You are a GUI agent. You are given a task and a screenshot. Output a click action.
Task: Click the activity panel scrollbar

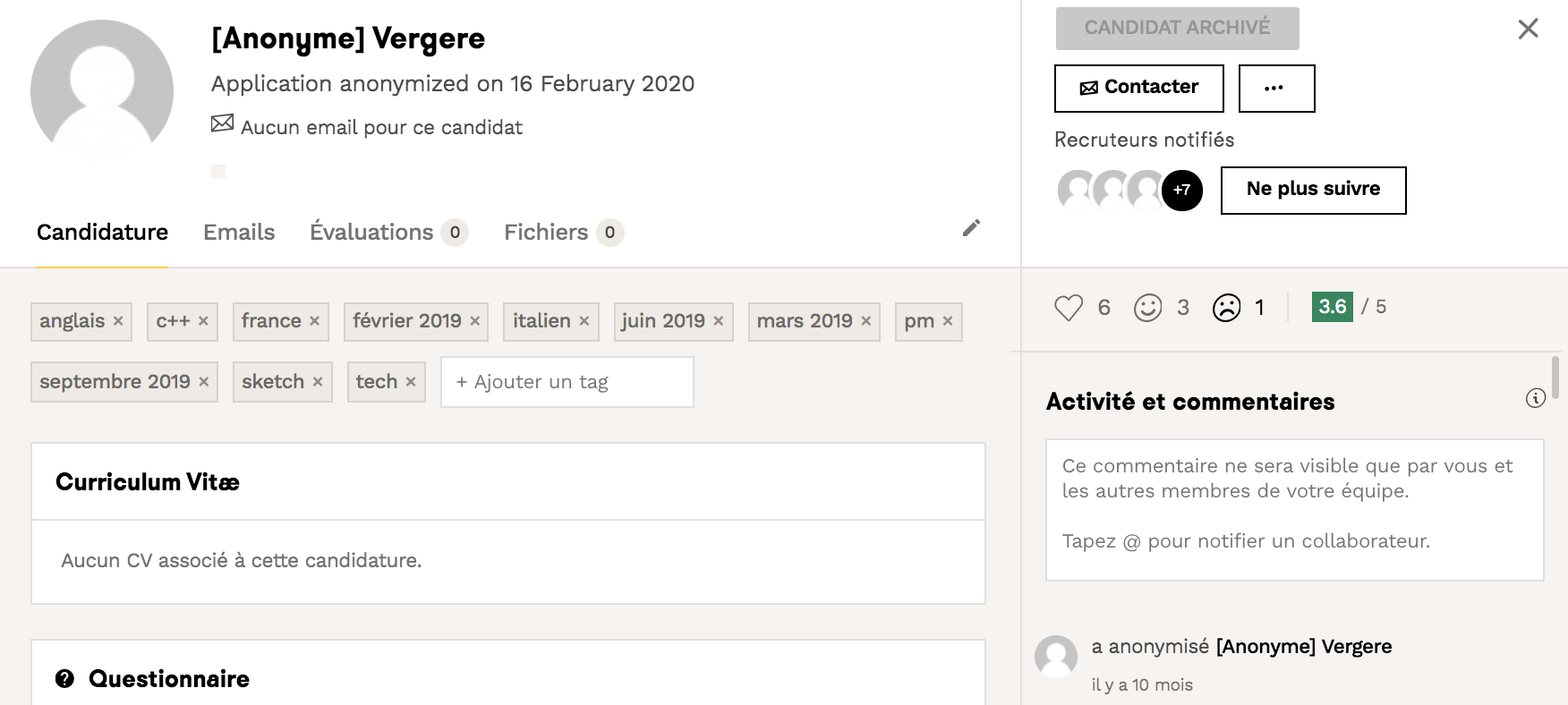1555,378
